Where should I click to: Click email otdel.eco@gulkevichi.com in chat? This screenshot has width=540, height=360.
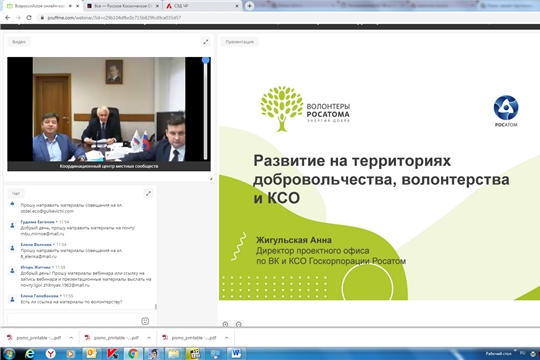pos(47,211)
